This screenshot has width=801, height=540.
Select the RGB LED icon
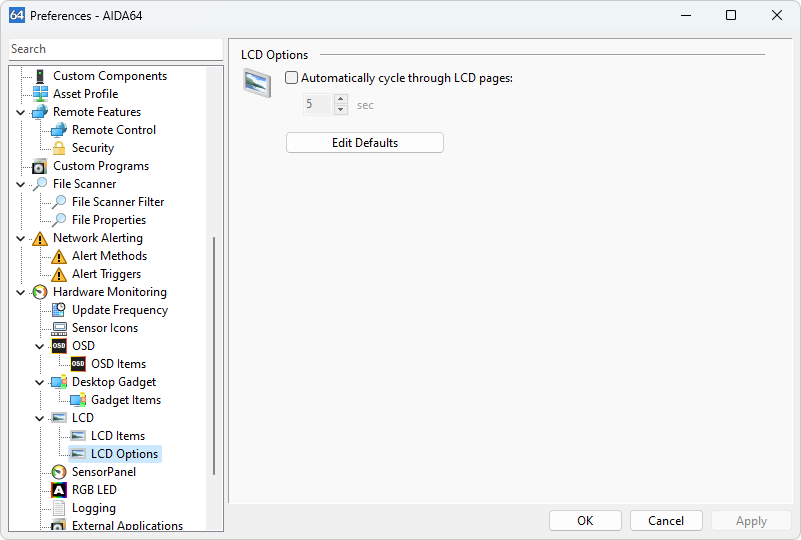point(59,490)
